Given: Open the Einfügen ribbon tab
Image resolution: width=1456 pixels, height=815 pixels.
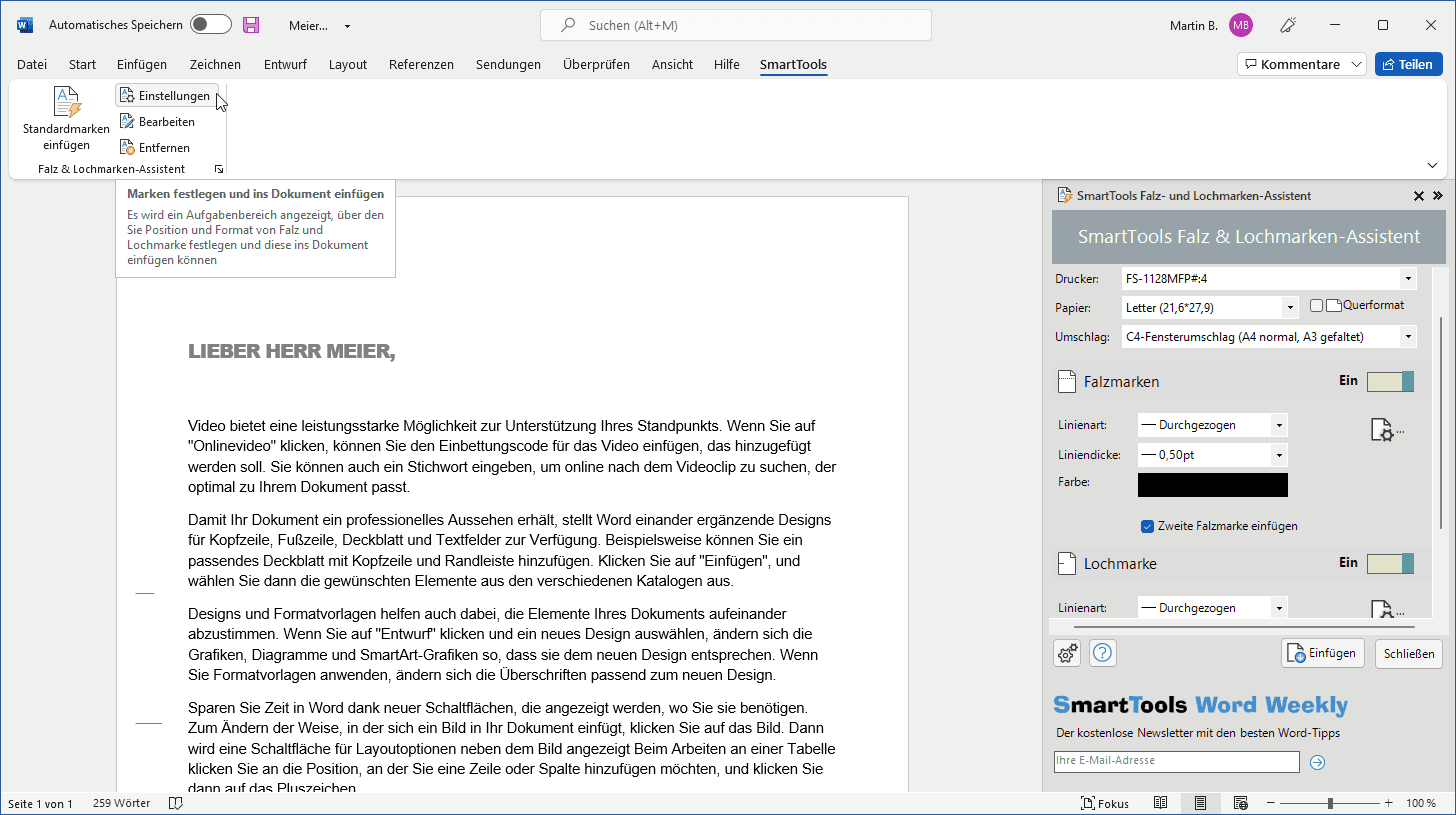Looking at the screenshot, I should [142, 65].
